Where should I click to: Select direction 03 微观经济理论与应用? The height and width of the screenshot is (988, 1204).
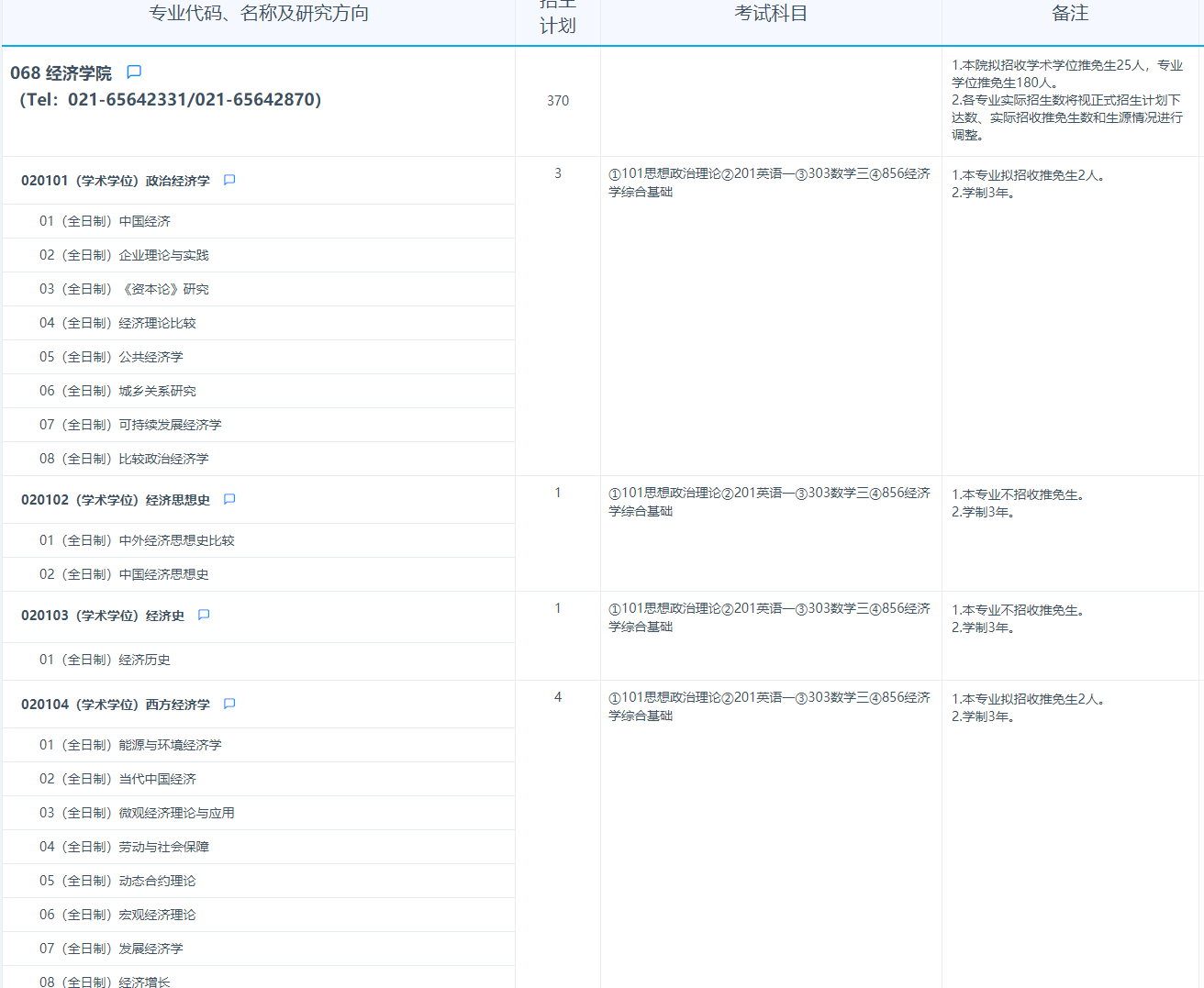(137, 813)
